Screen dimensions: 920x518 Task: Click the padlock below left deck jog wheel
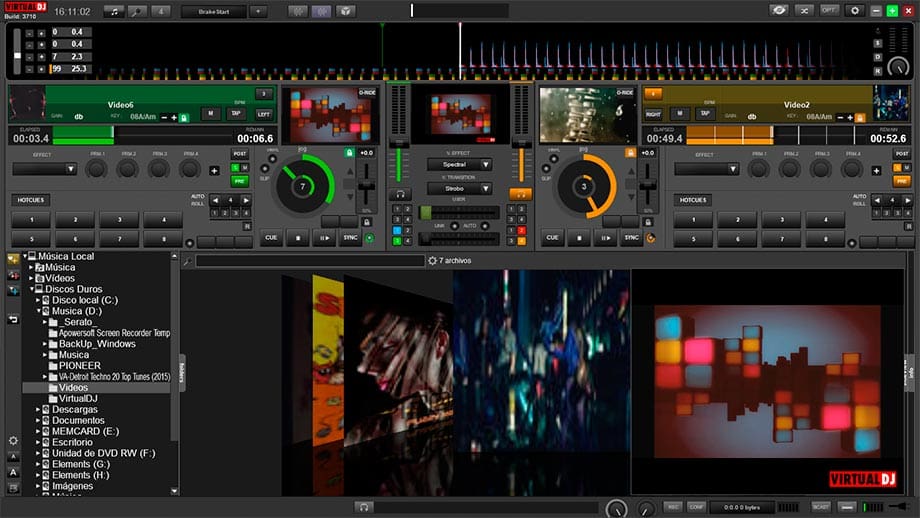[x=367, y=222]
